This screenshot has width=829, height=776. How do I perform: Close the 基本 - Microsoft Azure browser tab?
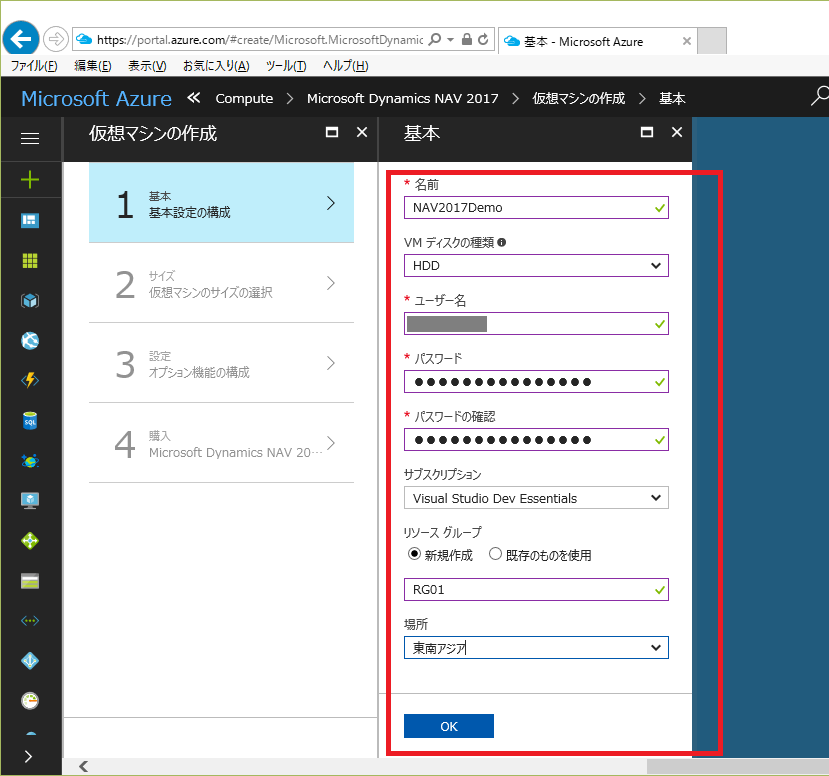(687, 41)
